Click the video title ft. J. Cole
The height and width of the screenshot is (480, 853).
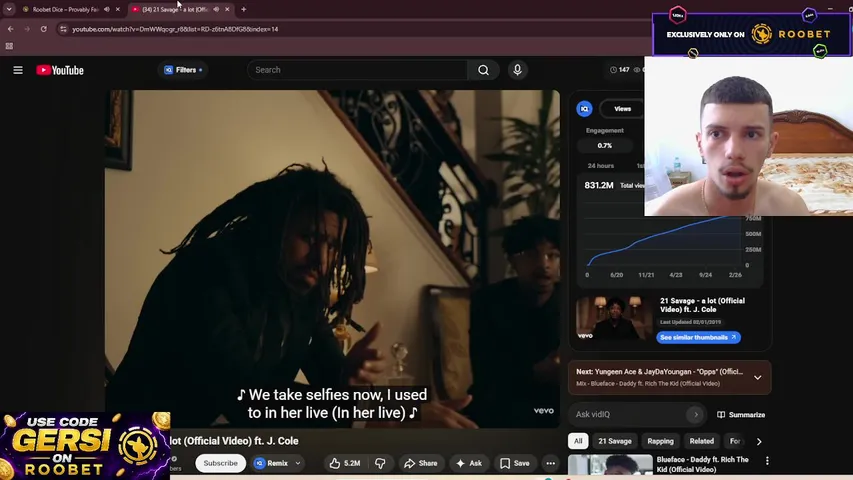tap(234, 441)
